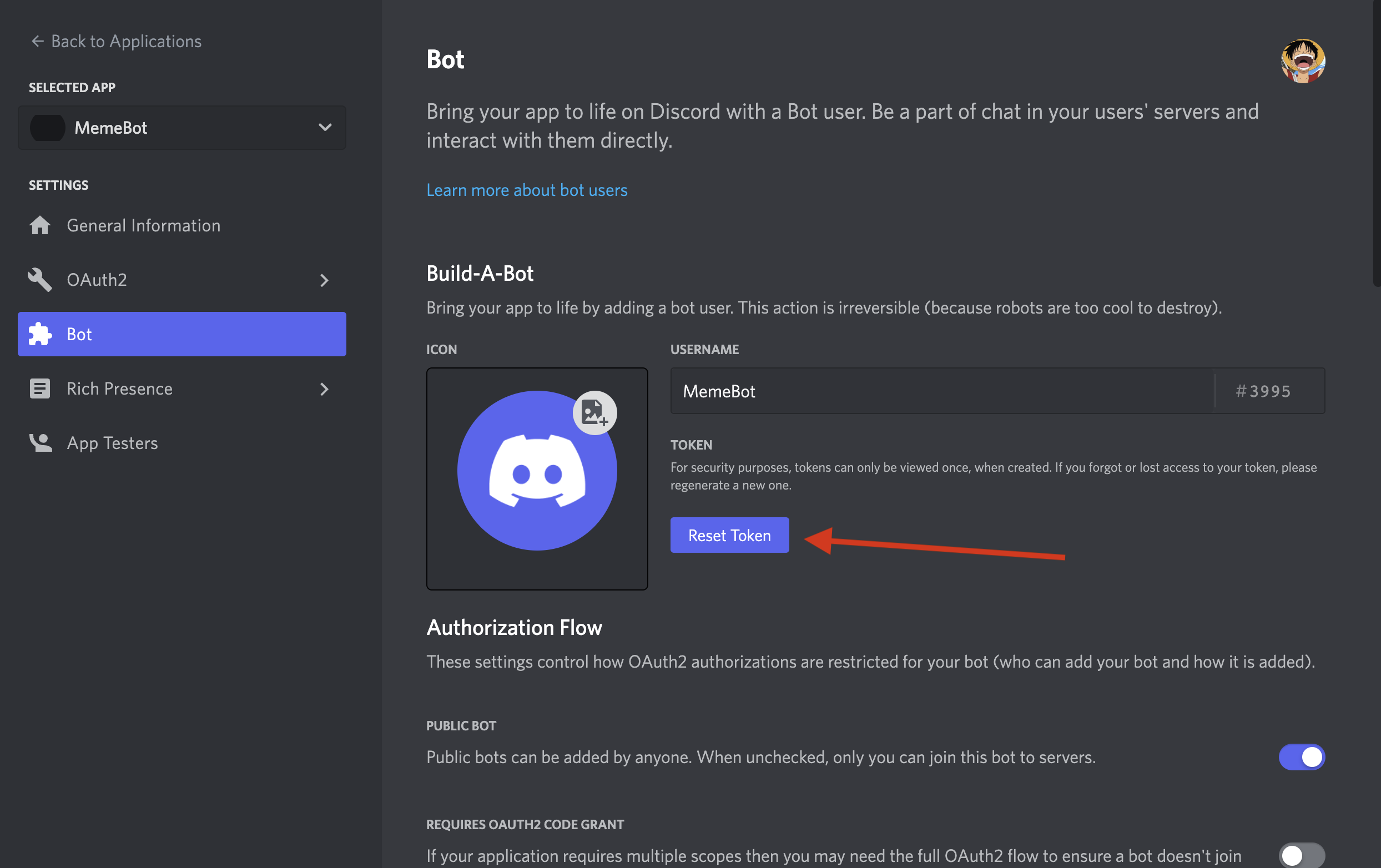Click the Discord bot icon thumbnail
This screenshot has height=868, width=1381.
536,471
